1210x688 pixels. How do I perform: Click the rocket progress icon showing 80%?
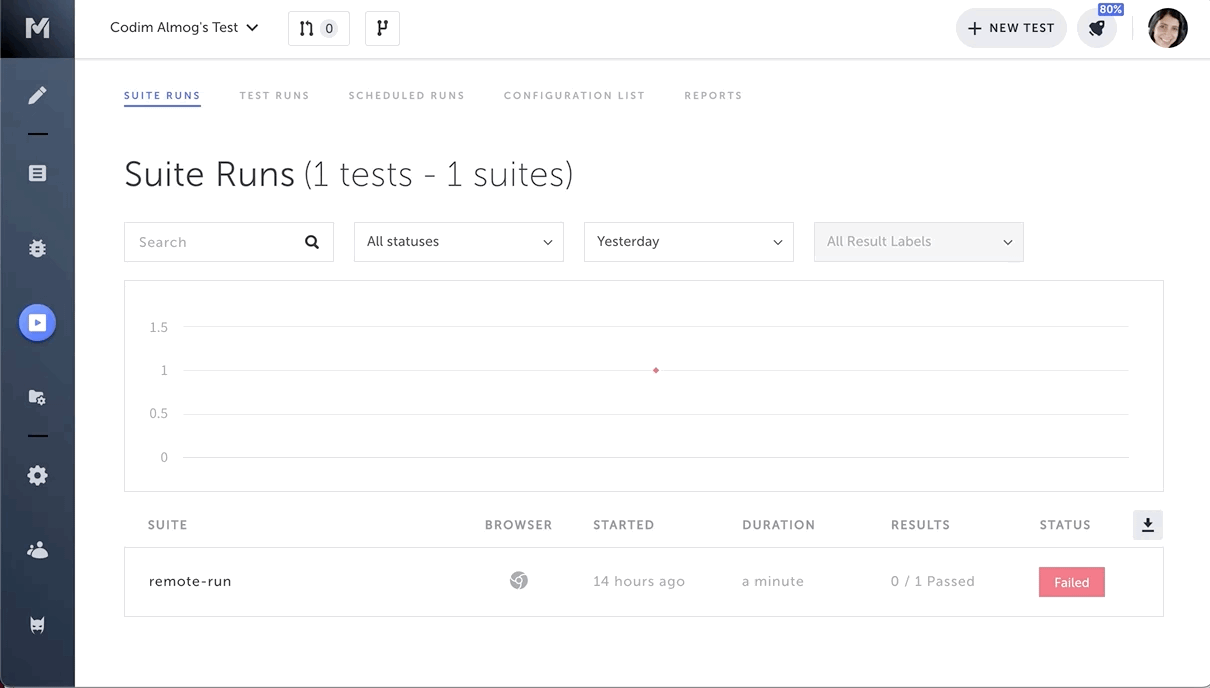1097,28
